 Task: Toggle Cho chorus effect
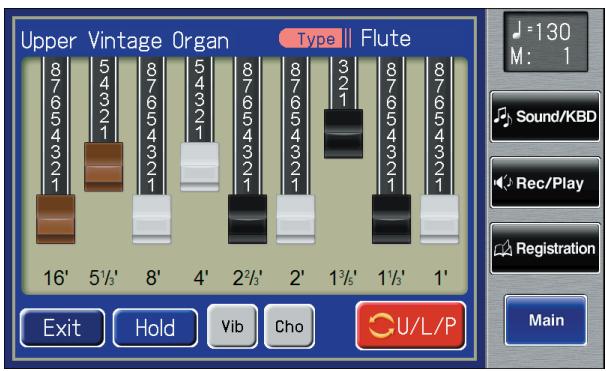[x=289, y=327]
